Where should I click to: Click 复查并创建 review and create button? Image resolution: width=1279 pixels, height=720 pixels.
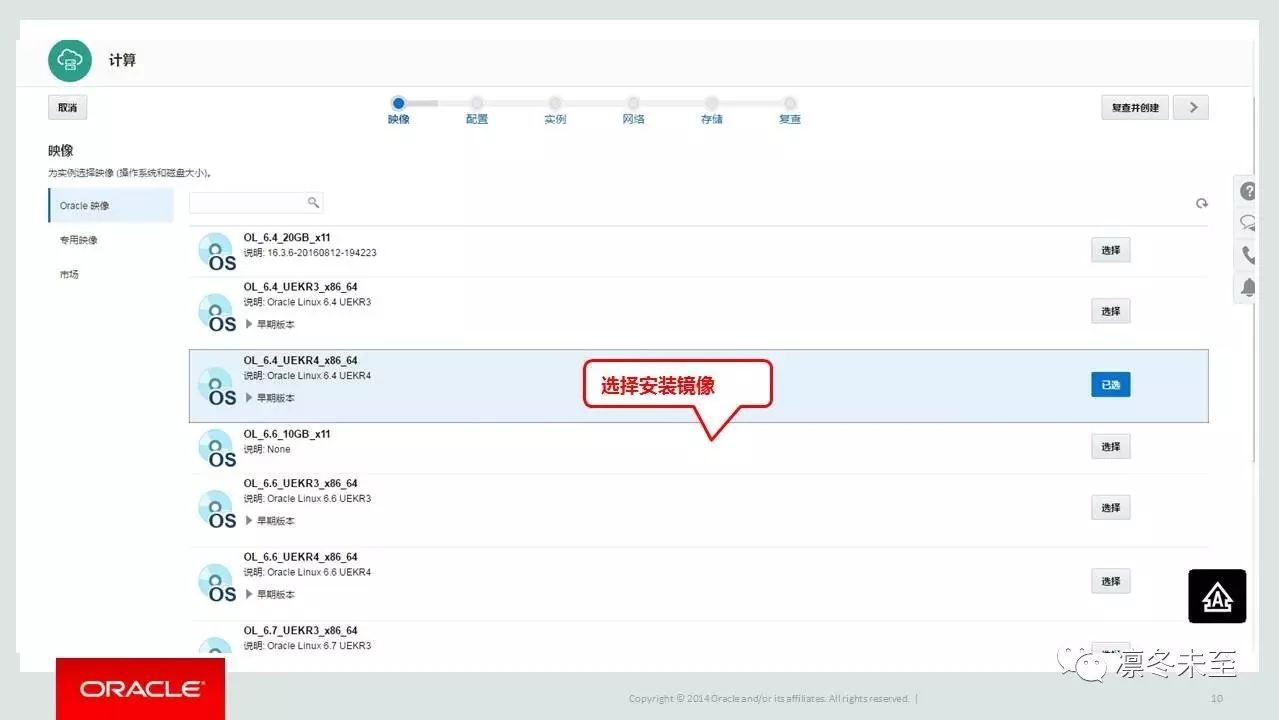[x=1135, y=107]
